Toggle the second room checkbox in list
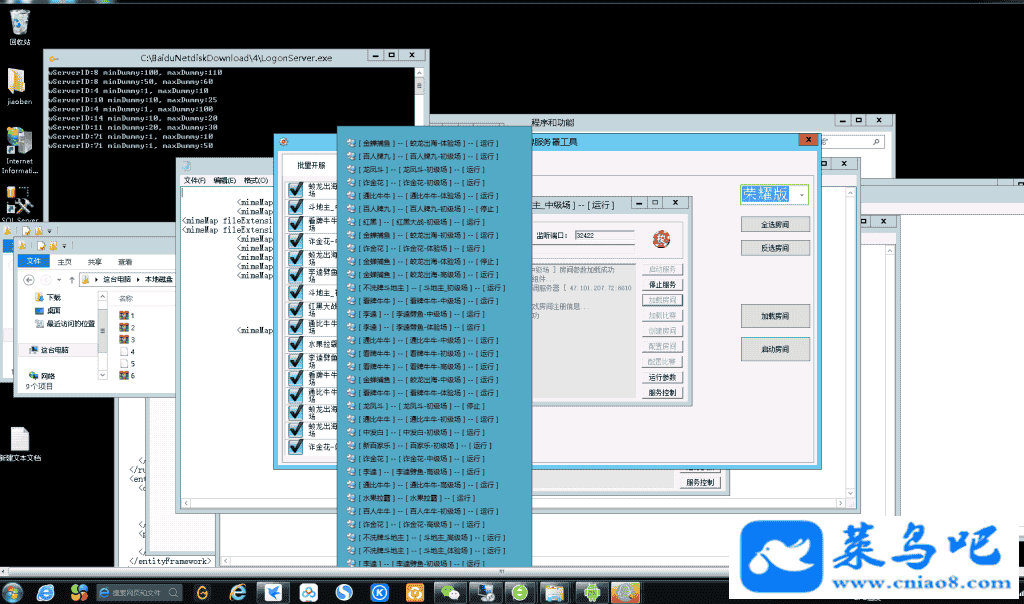 tap(295, 206)
